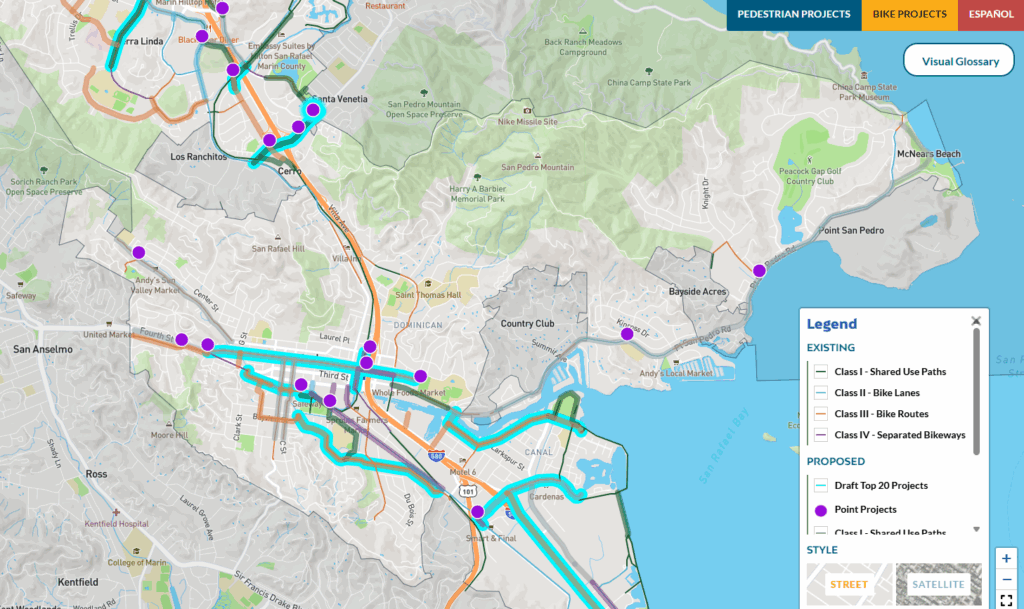The width and height of the screenshot is (1024, 609).
Task: Click the map zoom out icon
Action: click(1006, 578)
